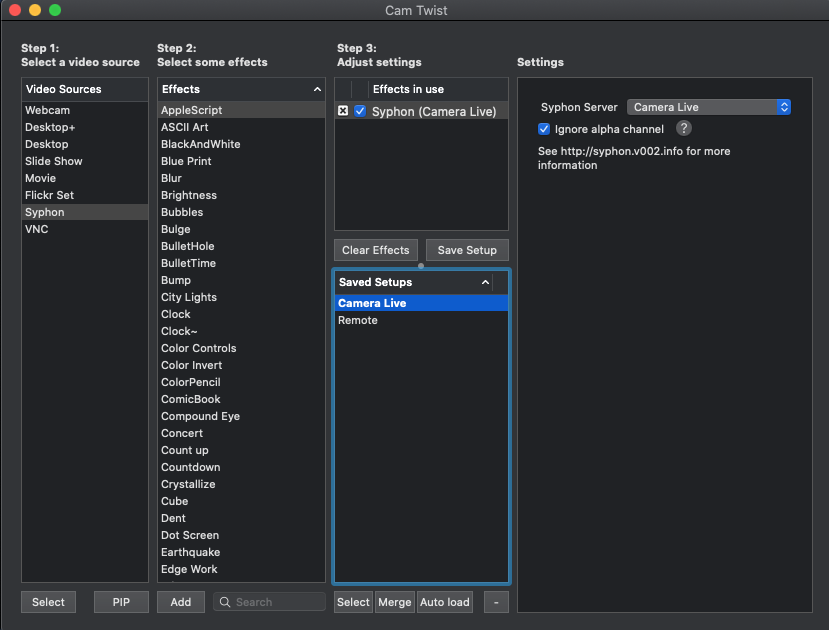Click the minus button to delete setup
The width and height of the screenshot is (829, 630).
pyautogui.click(x=496, y=602)
